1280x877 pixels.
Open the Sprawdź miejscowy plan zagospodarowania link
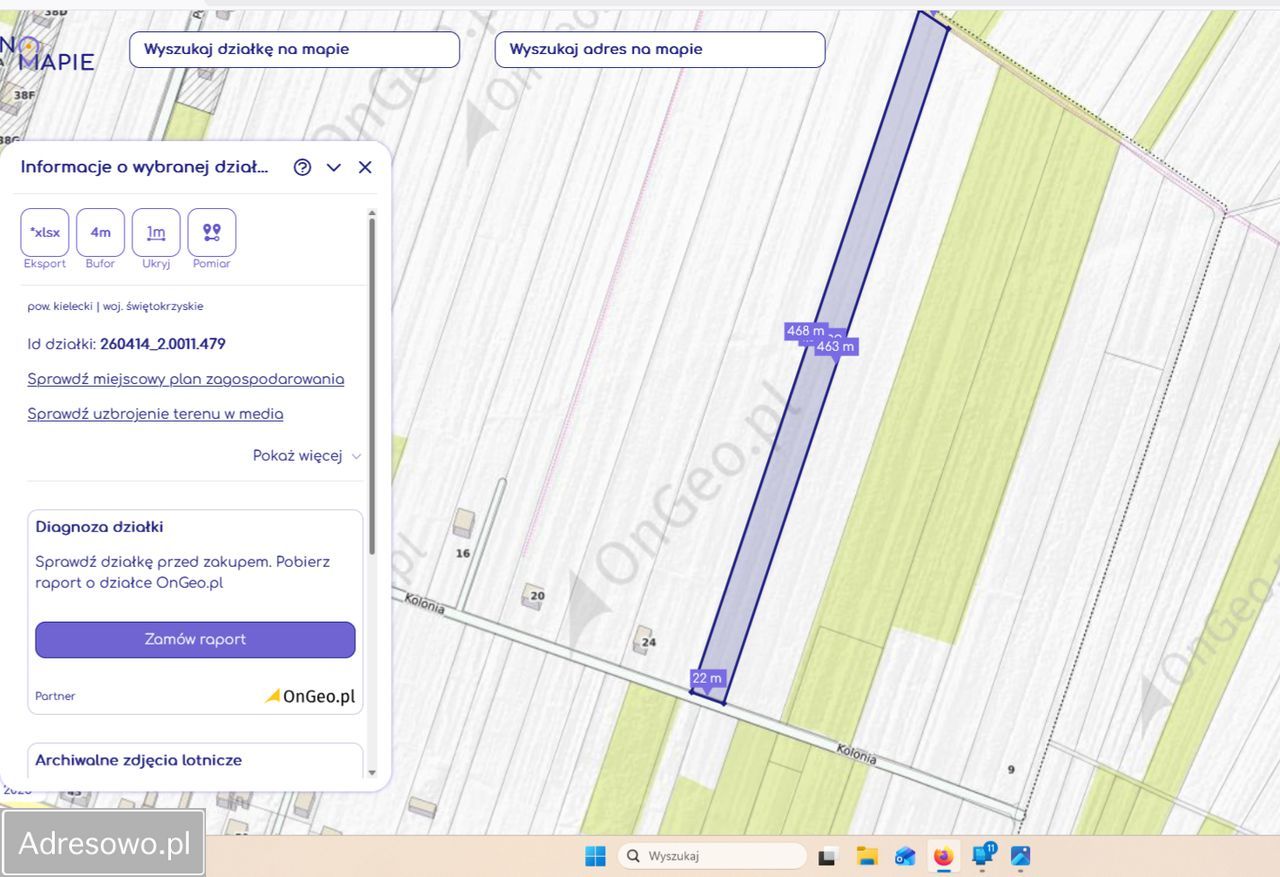tap(186, 379)
